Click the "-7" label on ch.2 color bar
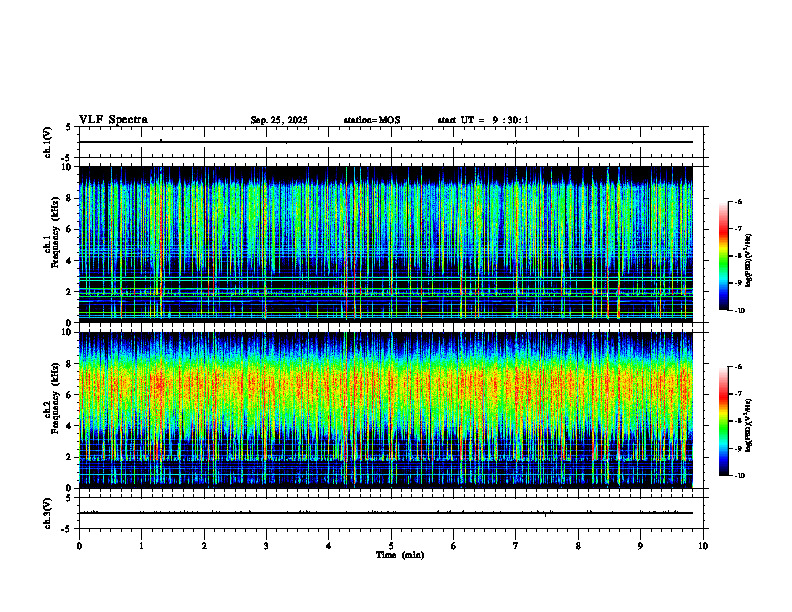792x612 pixels. (x=738, y=394)
